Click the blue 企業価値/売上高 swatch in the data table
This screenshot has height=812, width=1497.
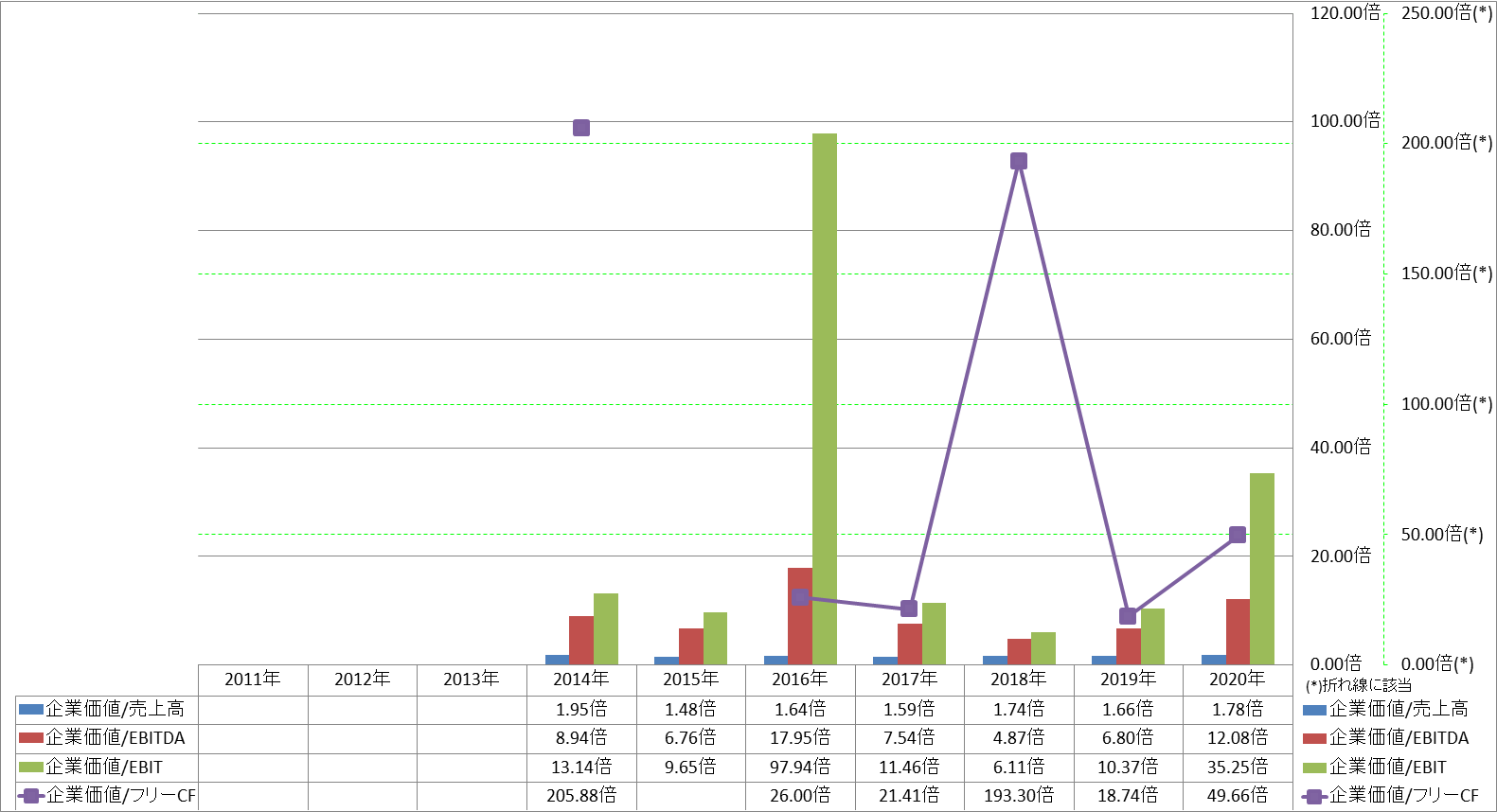31,709
